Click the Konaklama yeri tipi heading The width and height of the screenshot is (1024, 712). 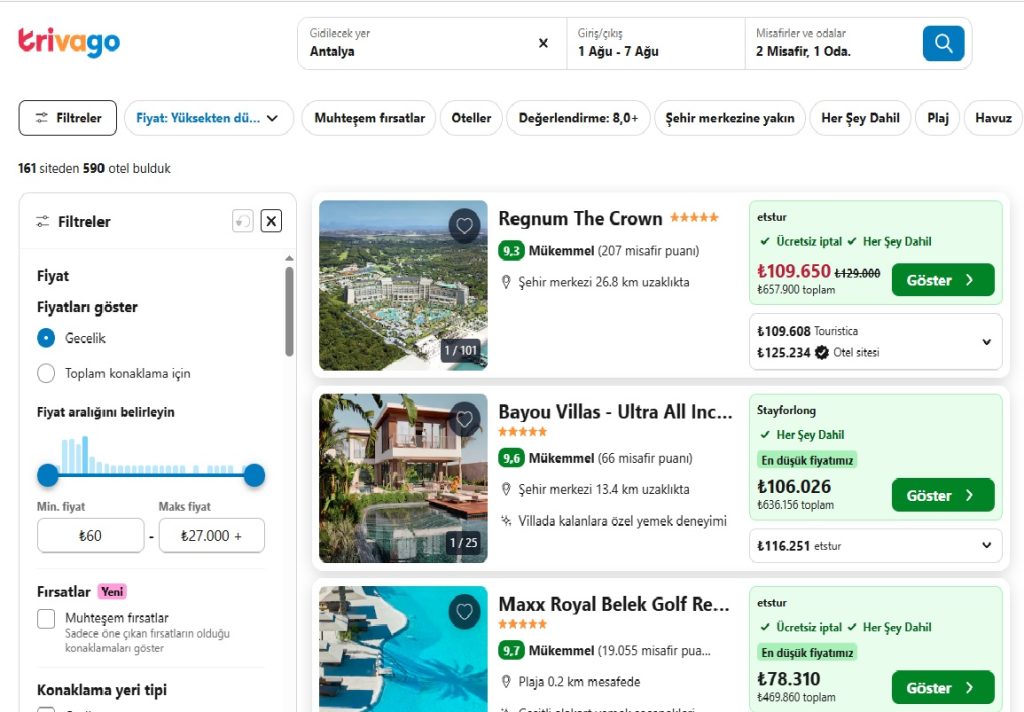click(102, 690)
